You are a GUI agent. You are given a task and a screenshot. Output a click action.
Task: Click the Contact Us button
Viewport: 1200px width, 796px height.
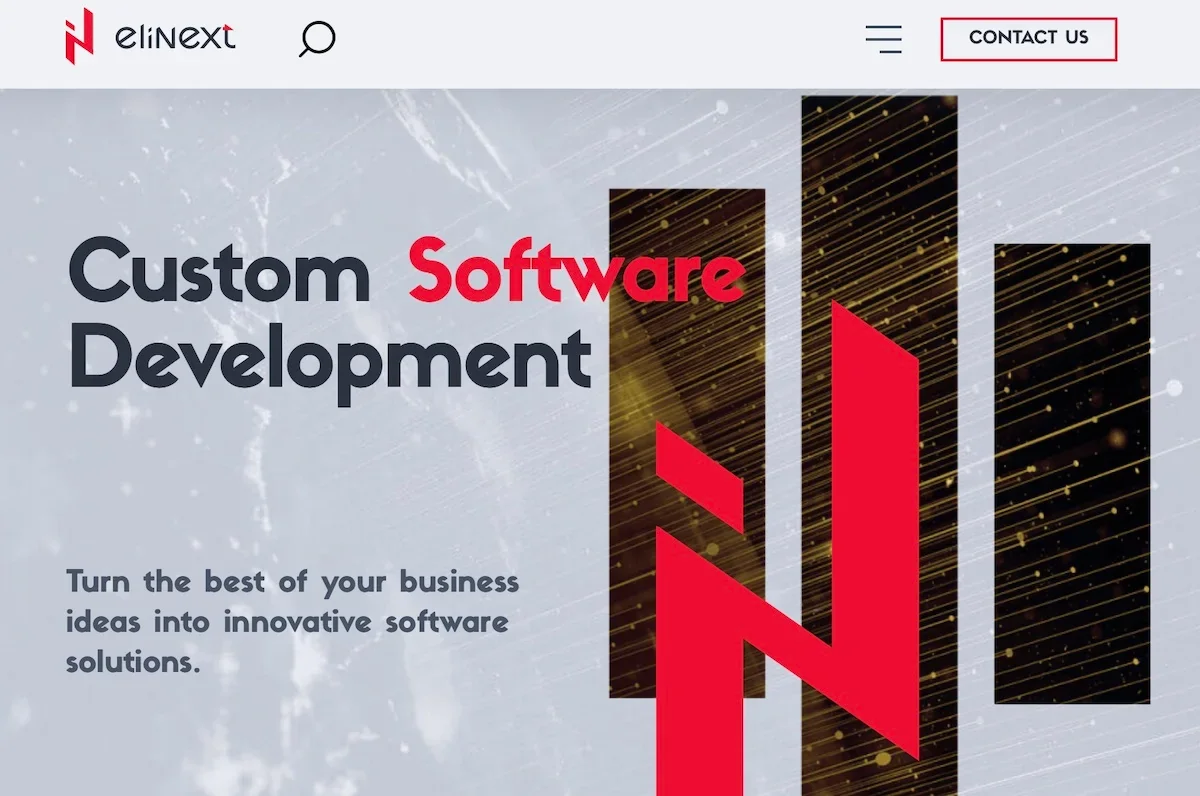click(1028, 39)
